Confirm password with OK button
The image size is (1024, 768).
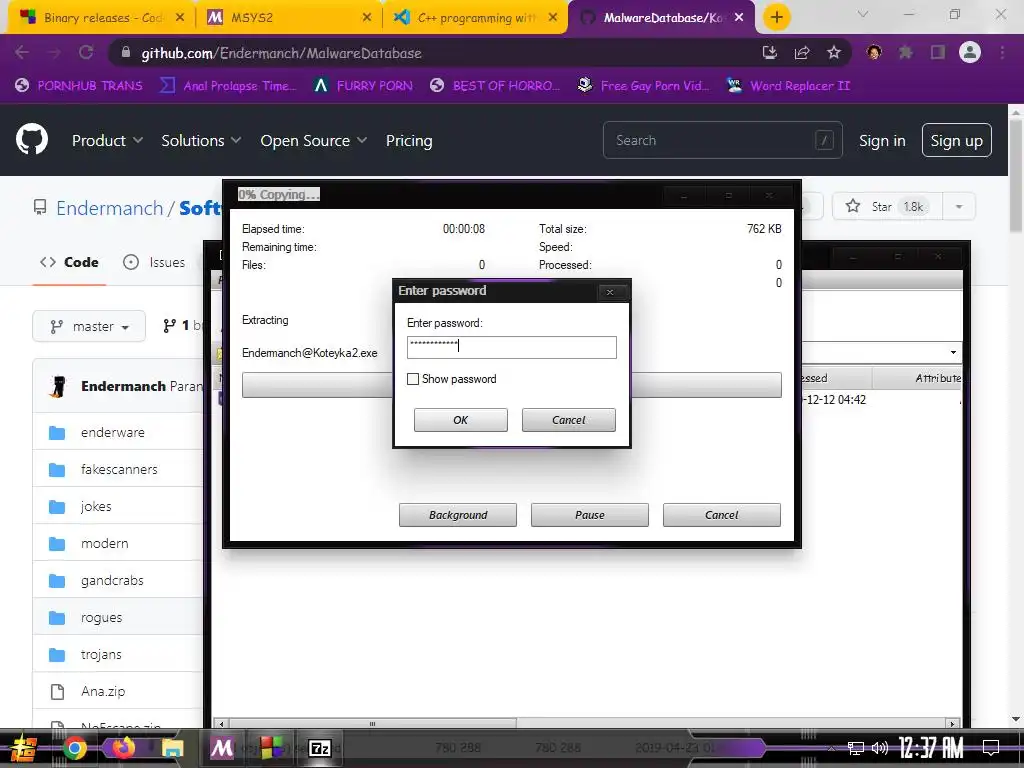(x=460, y=420)
